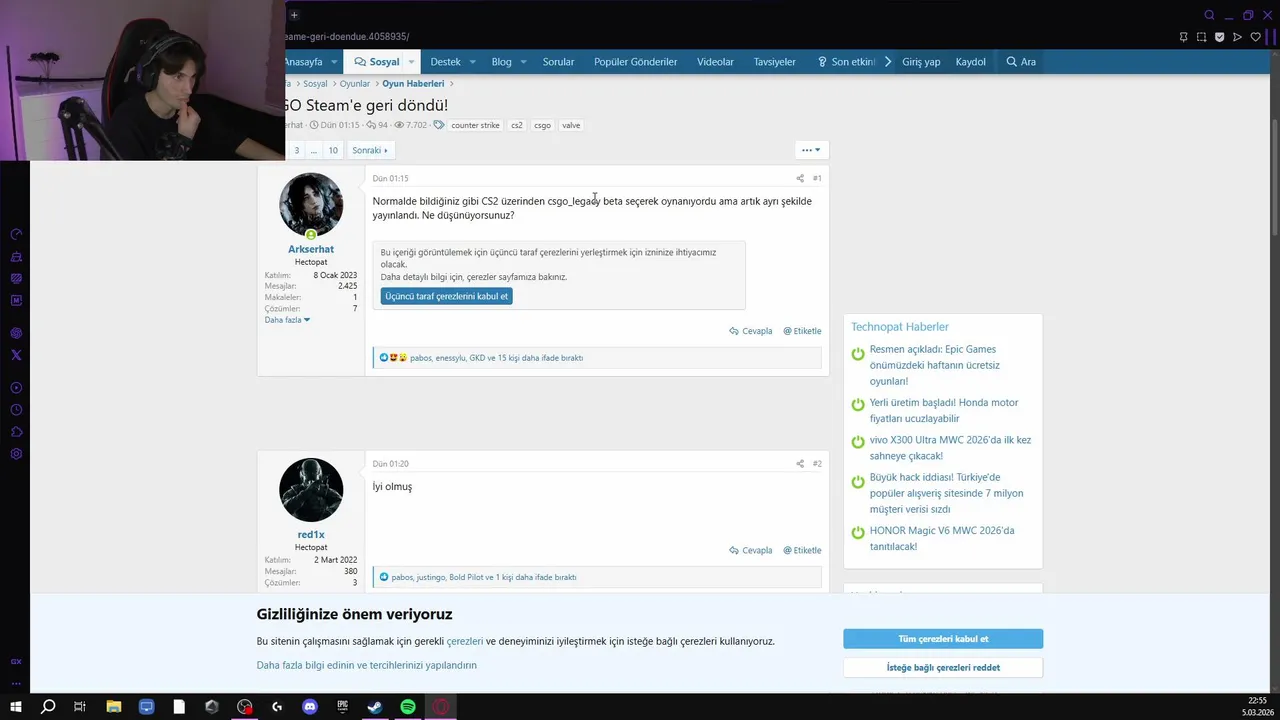Open the Videolar nav item
This screenshot has width=1280, height=720.
pos(715,62)
